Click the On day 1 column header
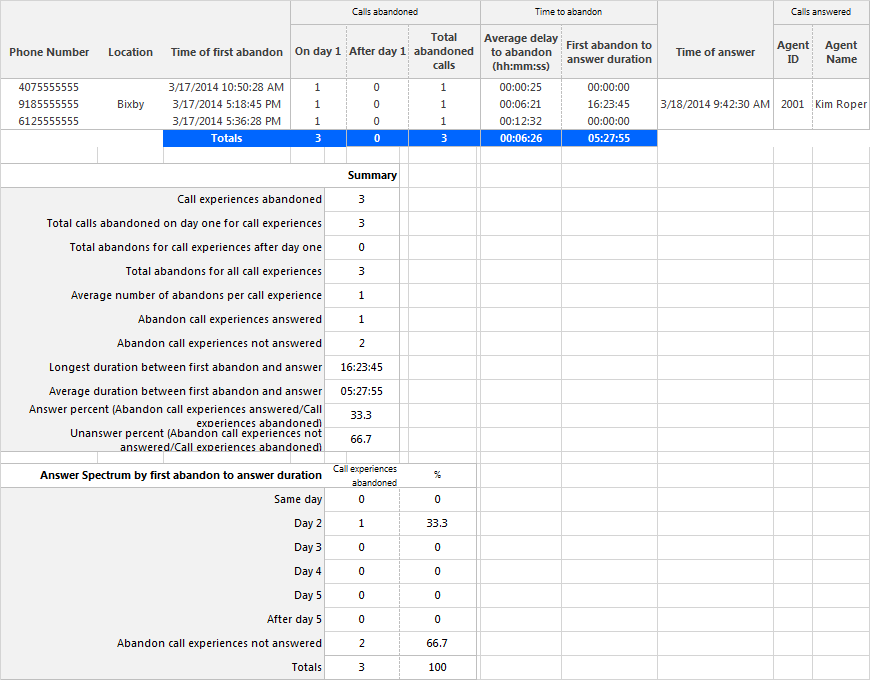 pos(318,51)
